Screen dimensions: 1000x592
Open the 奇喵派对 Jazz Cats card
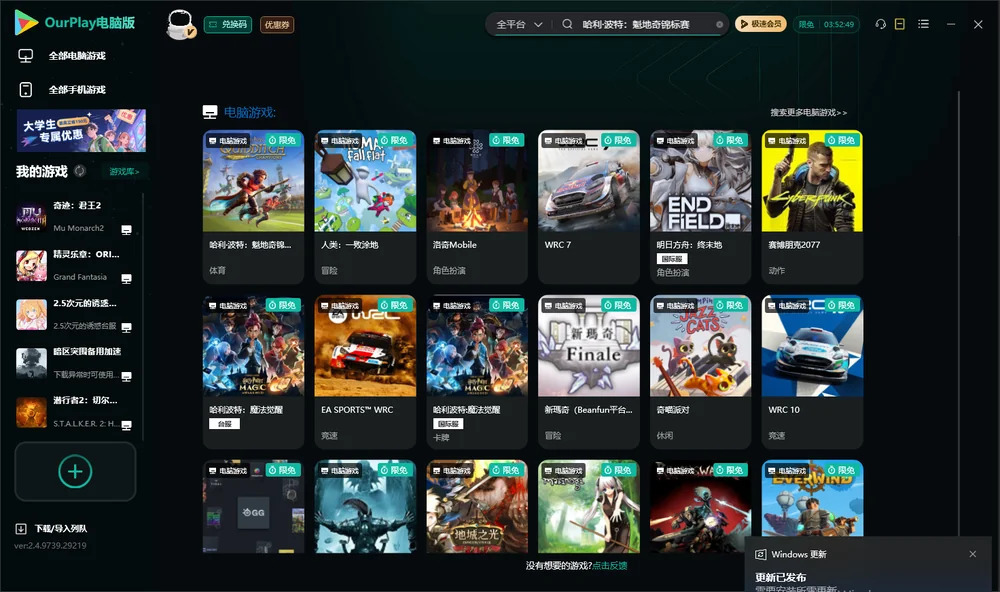coord(700,372)
